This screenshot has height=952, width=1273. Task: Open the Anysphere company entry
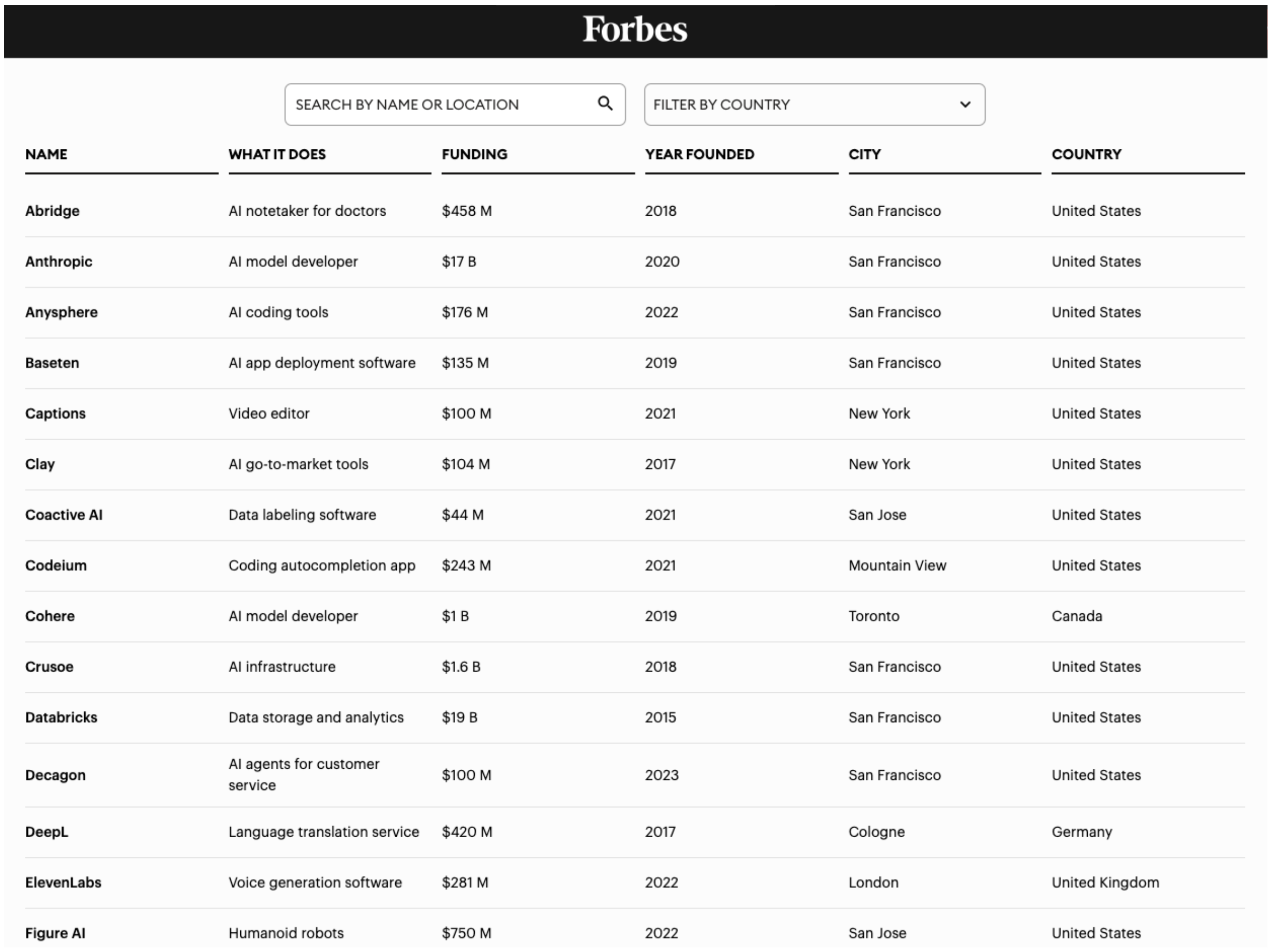coord(62,312)
